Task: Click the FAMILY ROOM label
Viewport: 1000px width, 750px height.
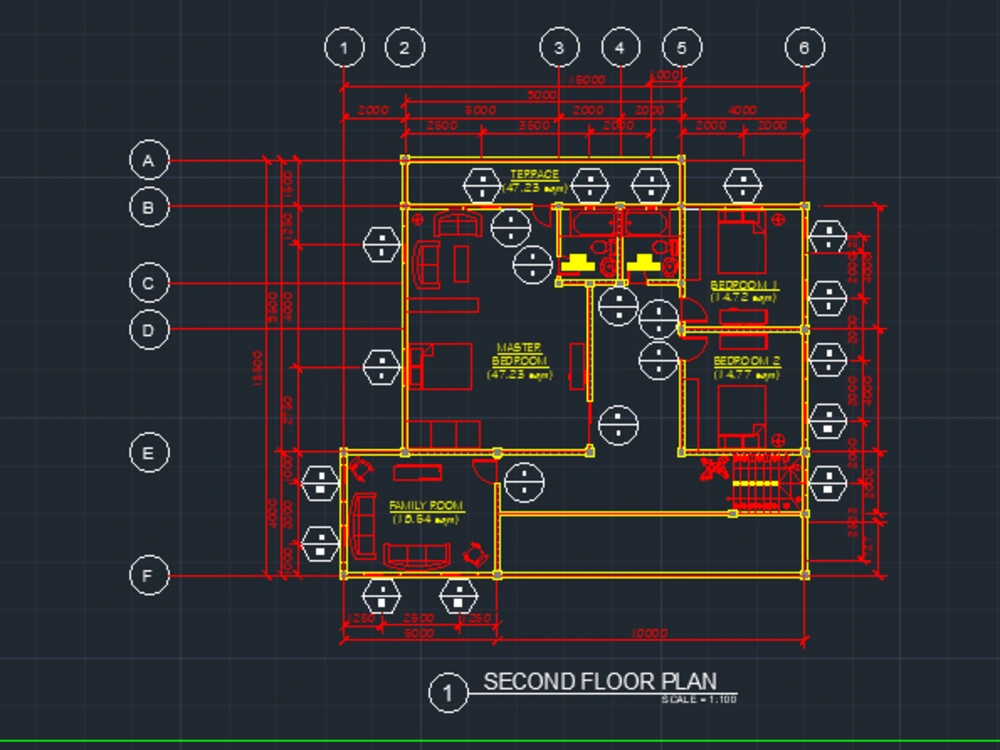Action: [x=426, y=506]
